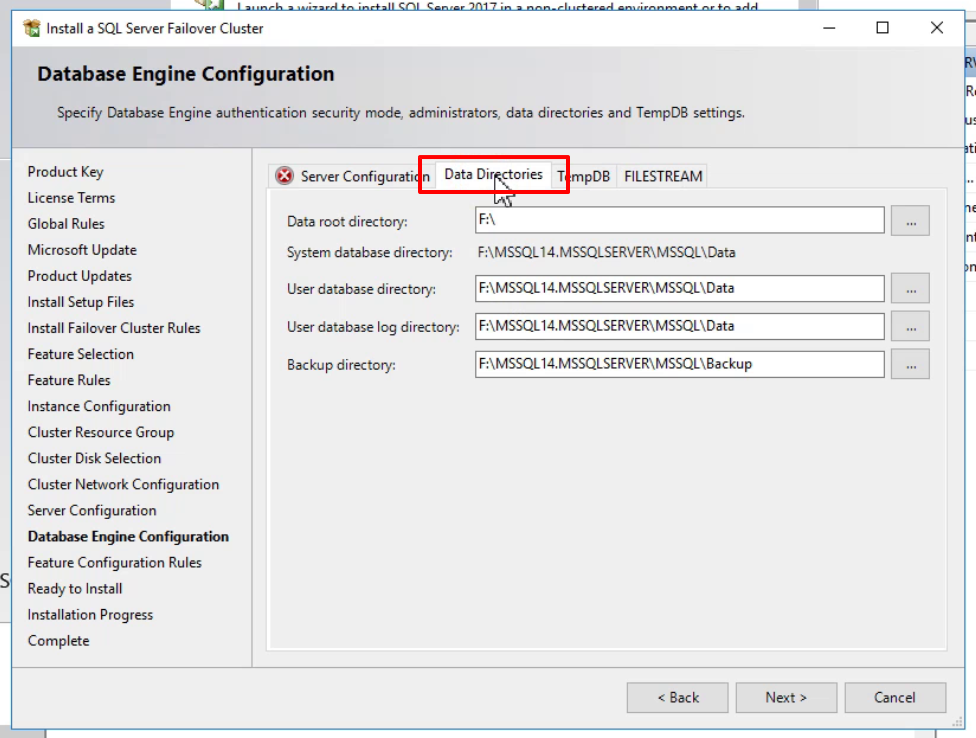
Task: Click the Next button
Action: pyautogui.click(x=786, y=698)
